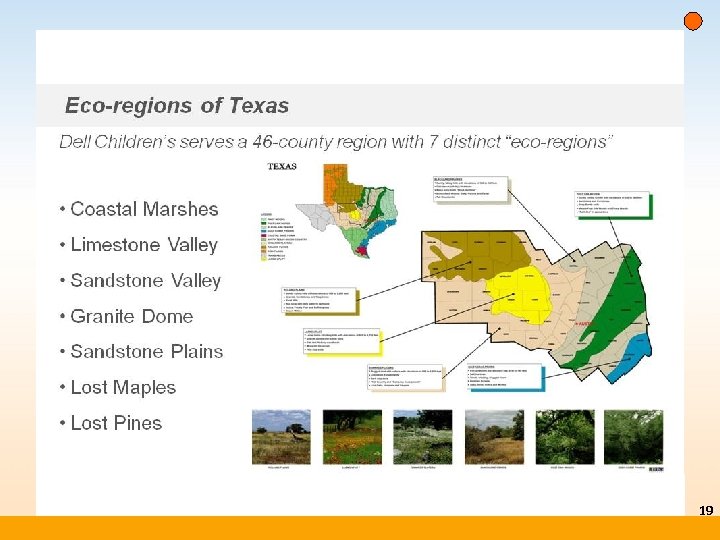Select the 'Sandstone Valley' bullet
This screenshot has height=540, width=720.
pos(141,281)
